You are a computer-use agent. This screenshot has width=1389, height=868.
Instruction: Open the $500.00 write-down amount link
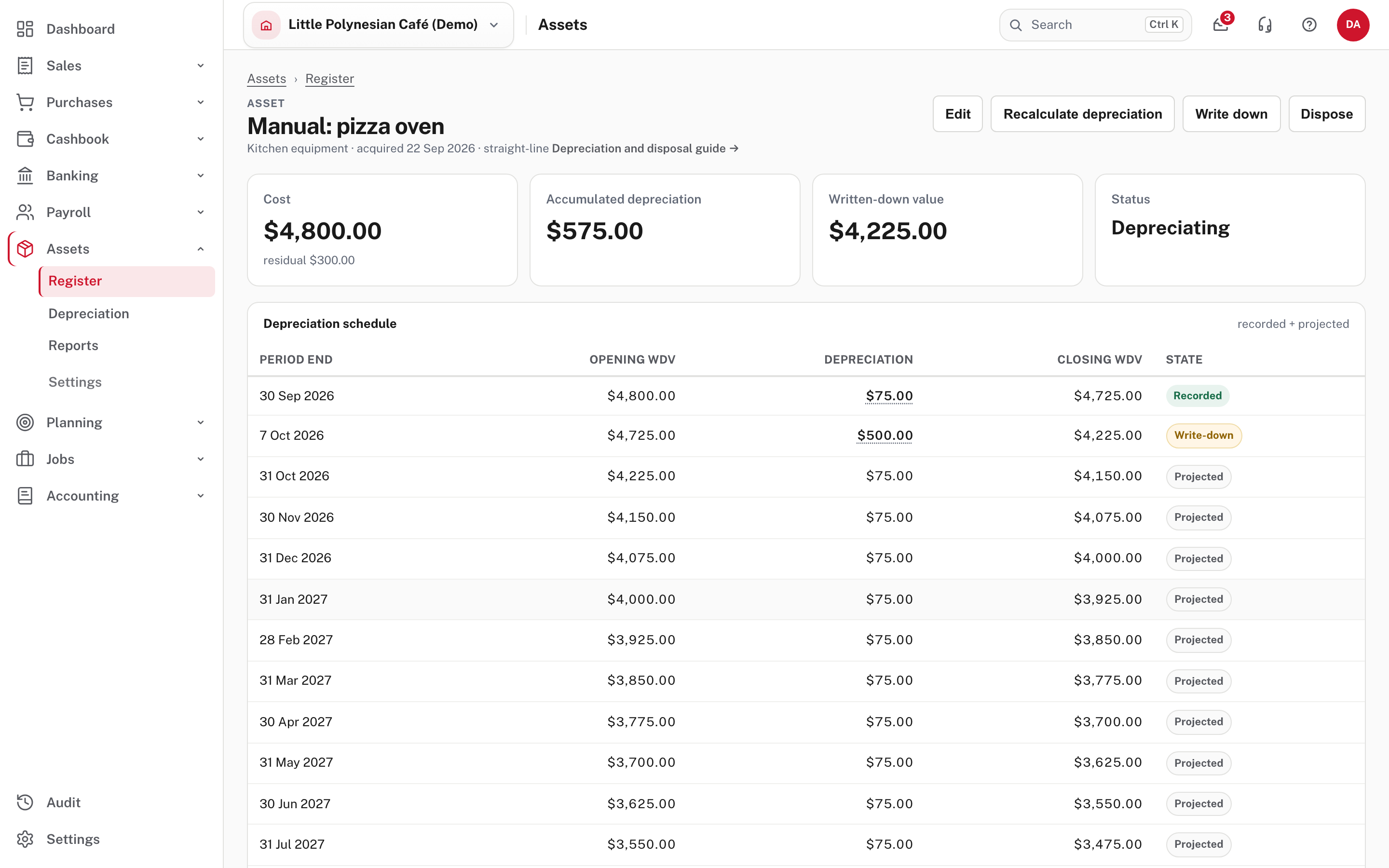885,436
